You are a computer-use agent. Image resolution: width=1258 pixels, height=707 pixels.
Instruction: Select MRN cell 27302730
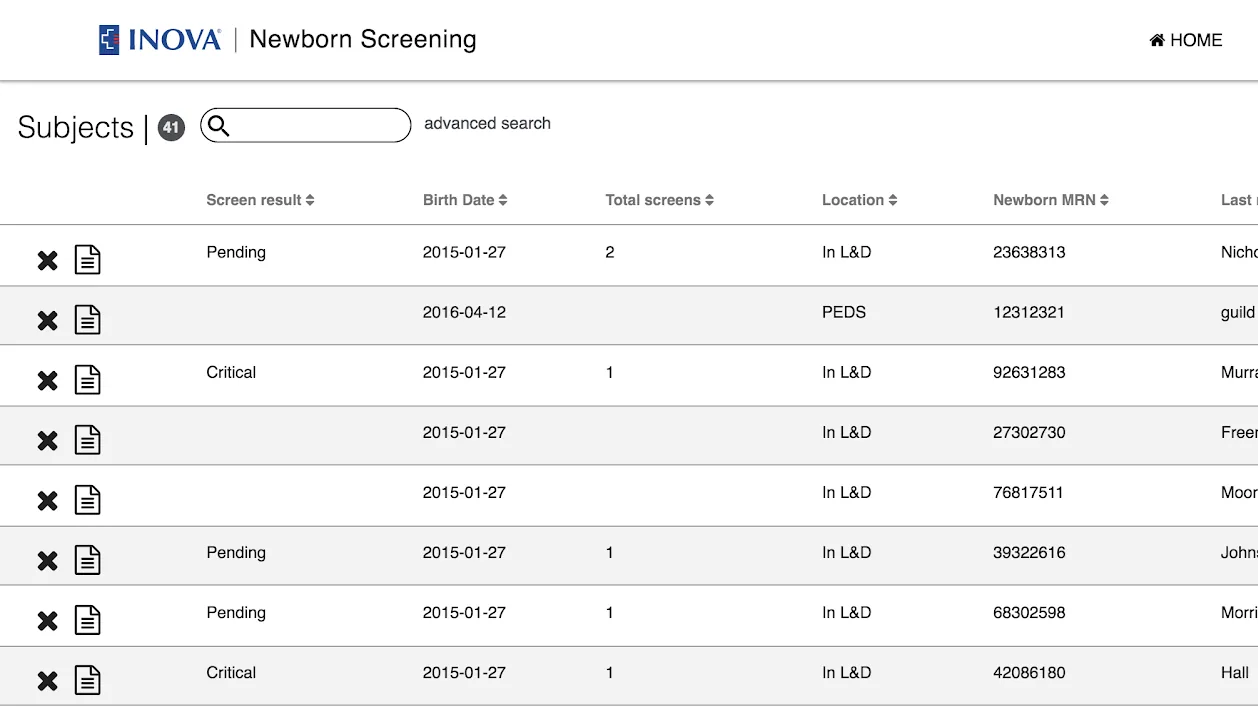(x=1029, y=432)
